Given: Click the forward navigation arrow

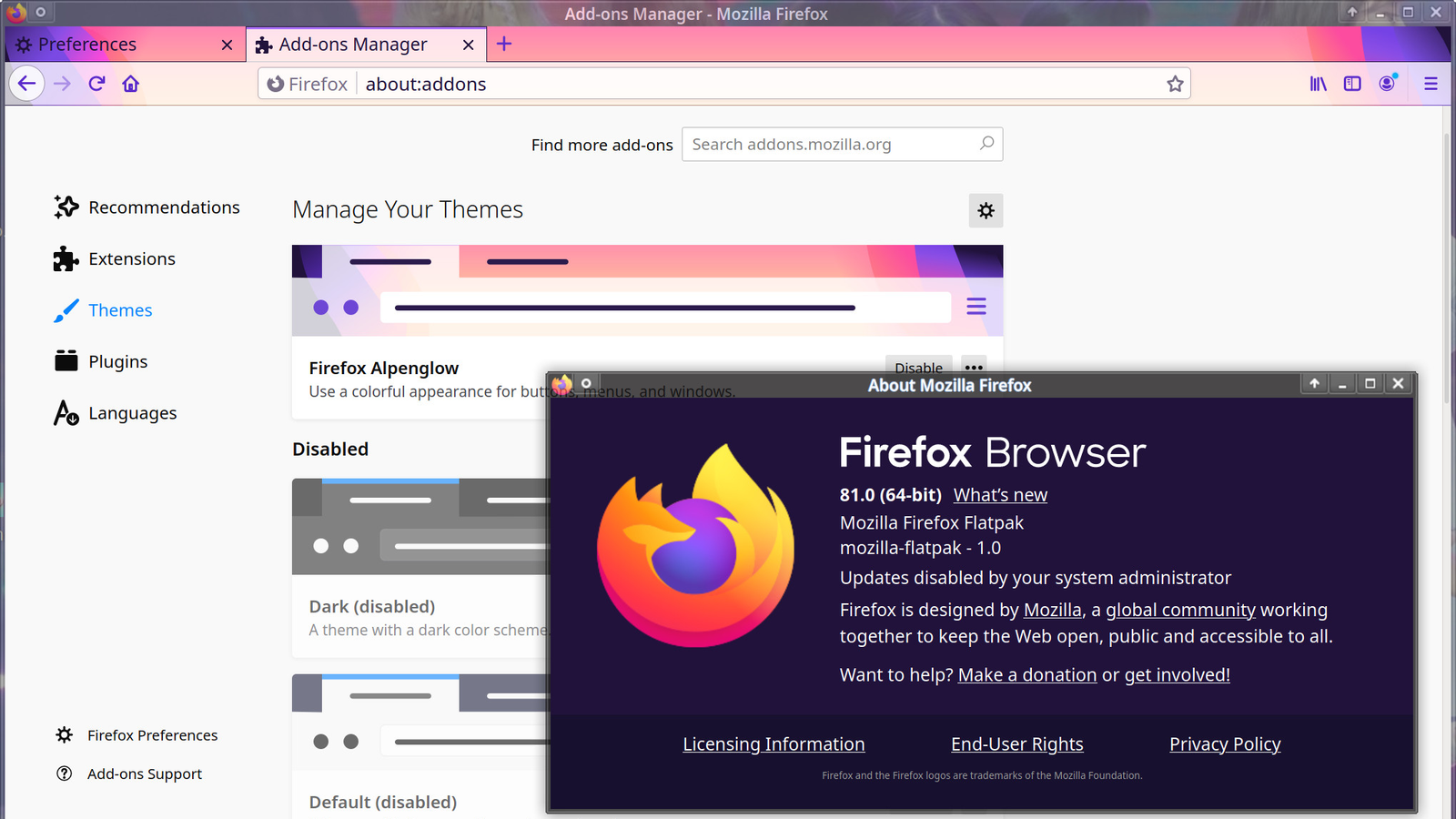Looking at the screenshot, I should (x=62, y=84).
